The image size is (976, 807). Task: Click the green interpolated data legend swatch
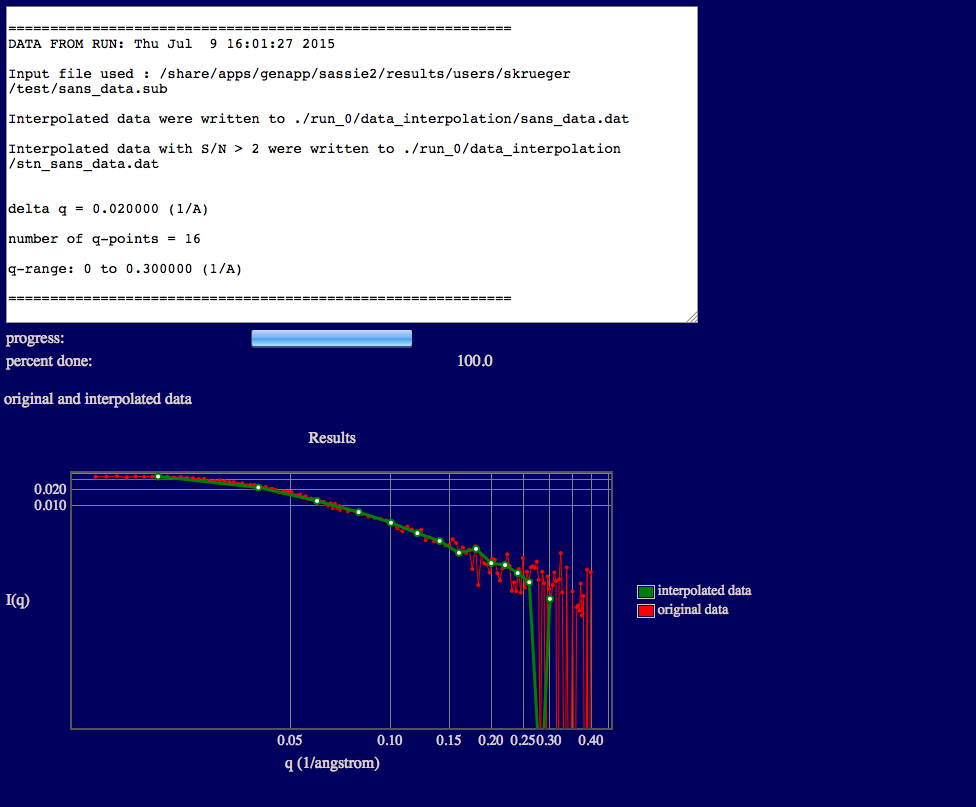[x=645, y=592]
